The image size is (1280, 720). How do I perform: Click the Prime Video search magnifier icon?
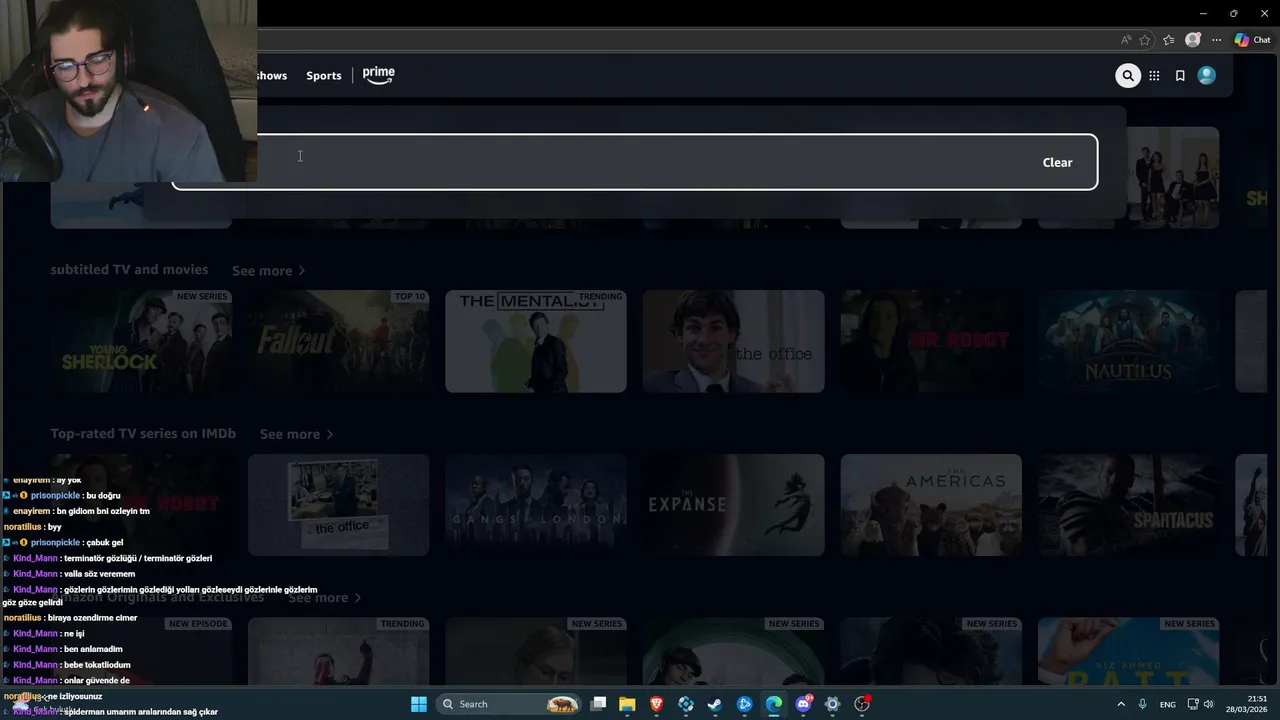tap(1128, 75)
